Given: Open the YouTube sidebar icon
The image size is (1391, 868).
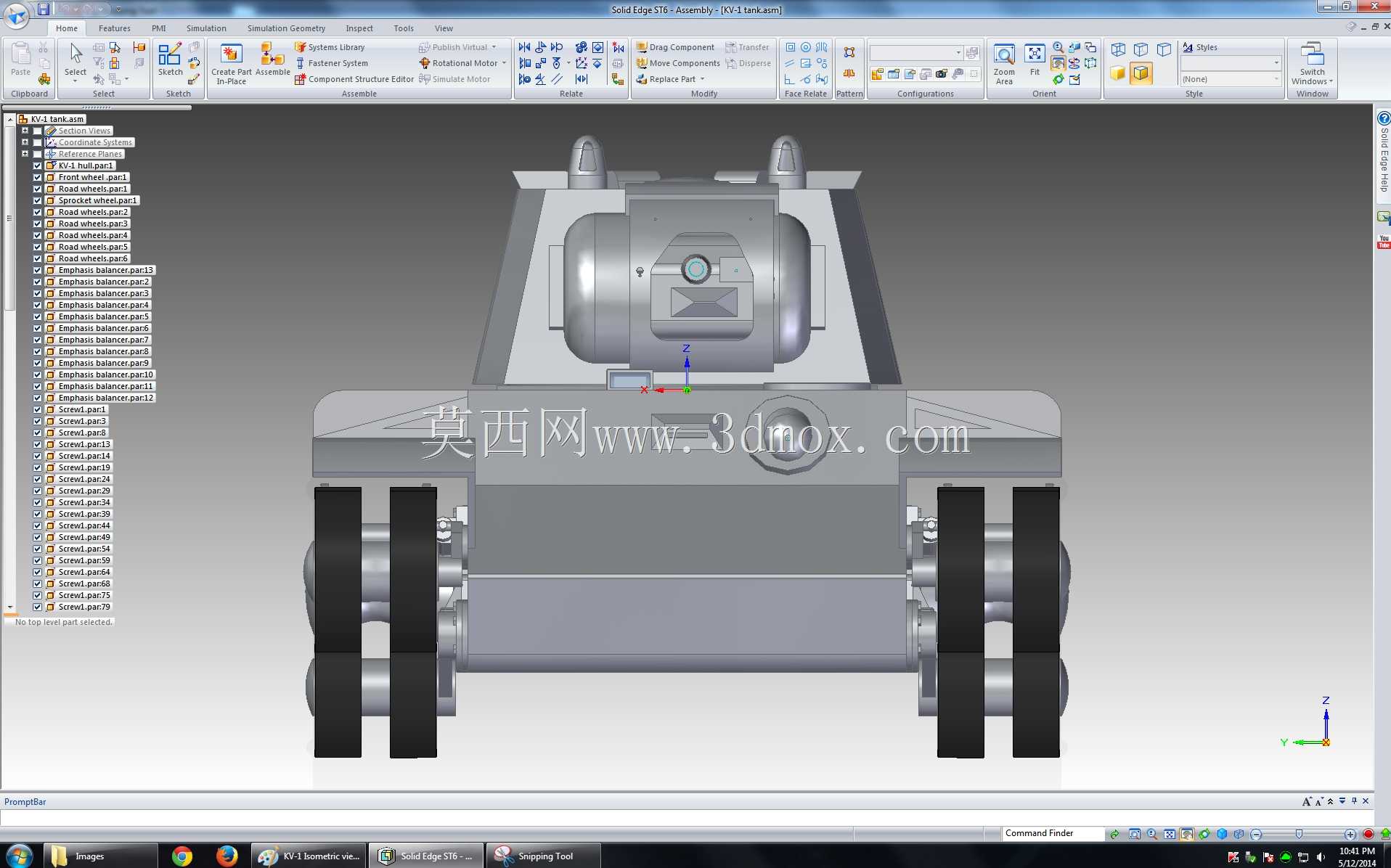Looking at the screenshot, I should 1384,241.
